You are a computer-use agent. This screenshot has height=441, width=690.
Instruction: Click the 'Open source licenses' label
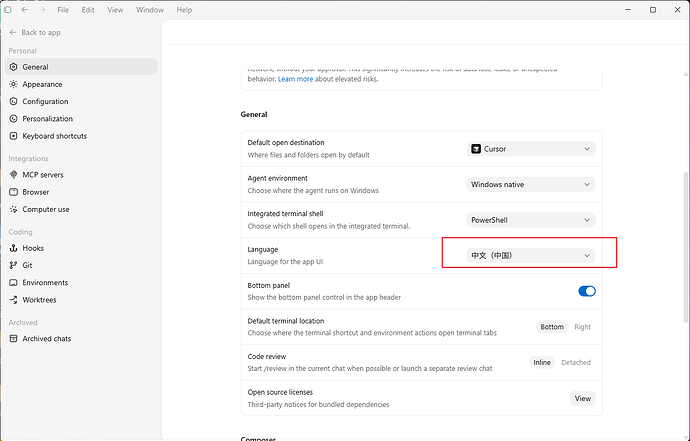[280, 392]
